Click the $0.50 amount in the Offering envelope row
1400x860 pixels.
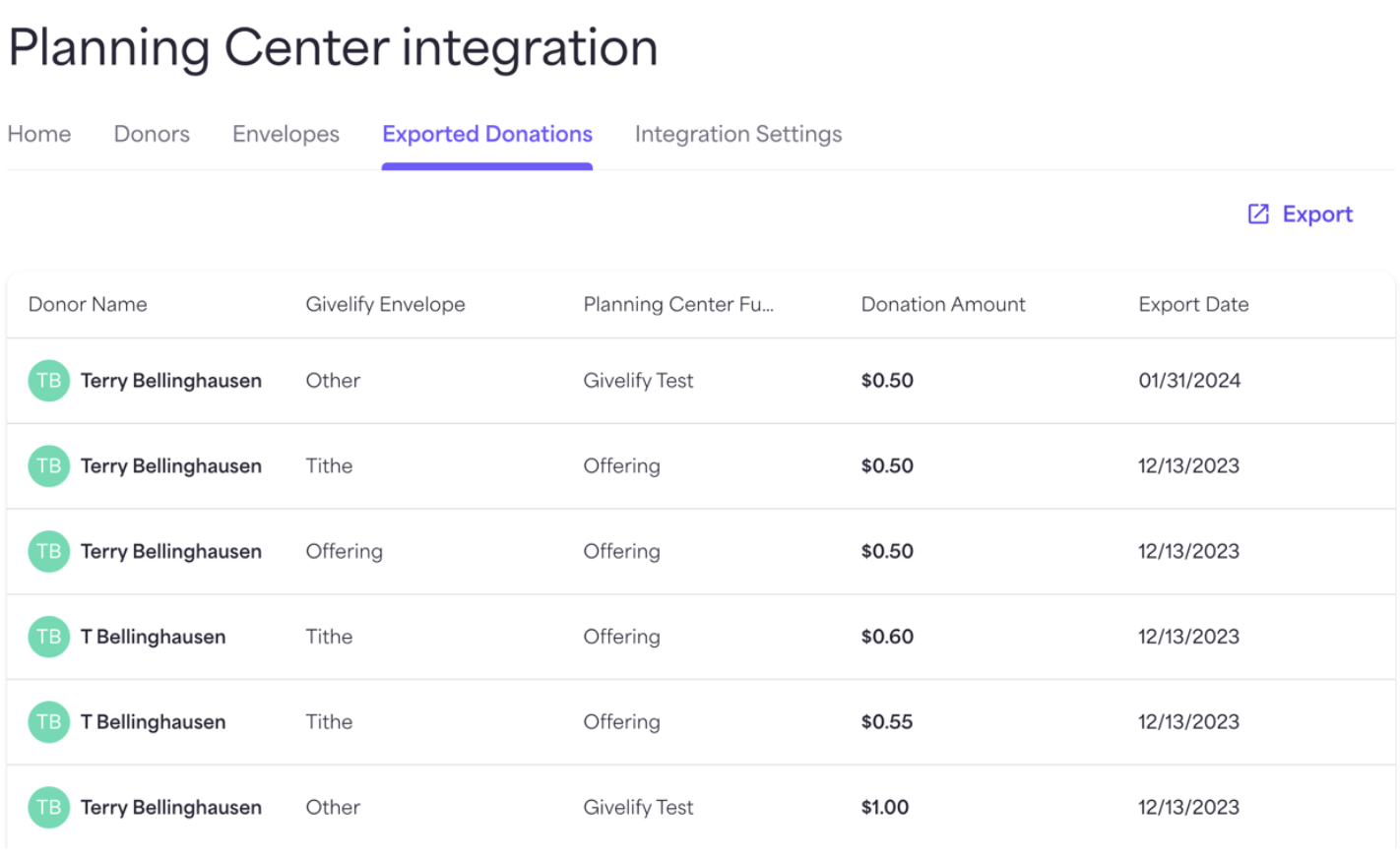click(887, 551)
